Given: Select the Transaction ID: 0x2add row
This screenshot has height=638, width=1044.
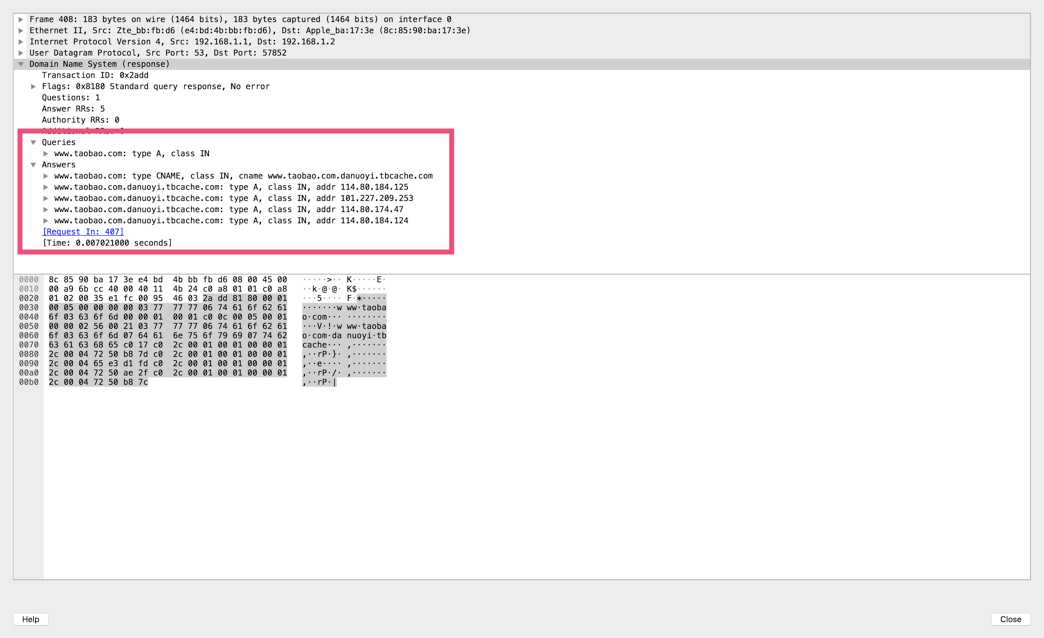Looking at the screenshot, I should click(x=95, y=75).
